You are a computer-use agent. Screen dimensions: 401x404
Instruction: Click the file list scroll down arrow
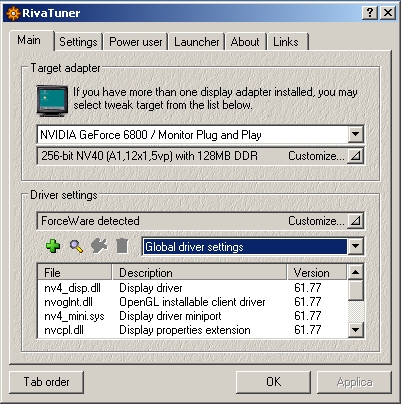pos(355,330)
